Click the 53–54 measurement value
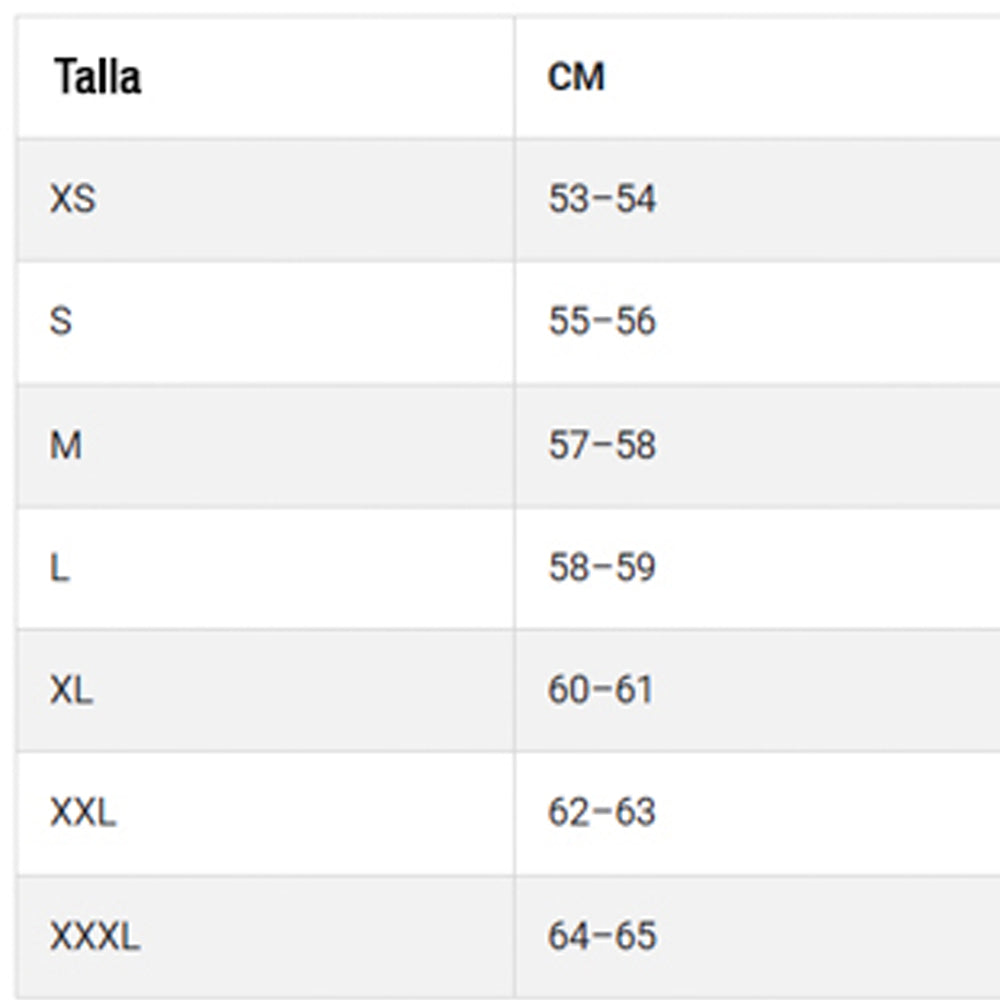 602,199
